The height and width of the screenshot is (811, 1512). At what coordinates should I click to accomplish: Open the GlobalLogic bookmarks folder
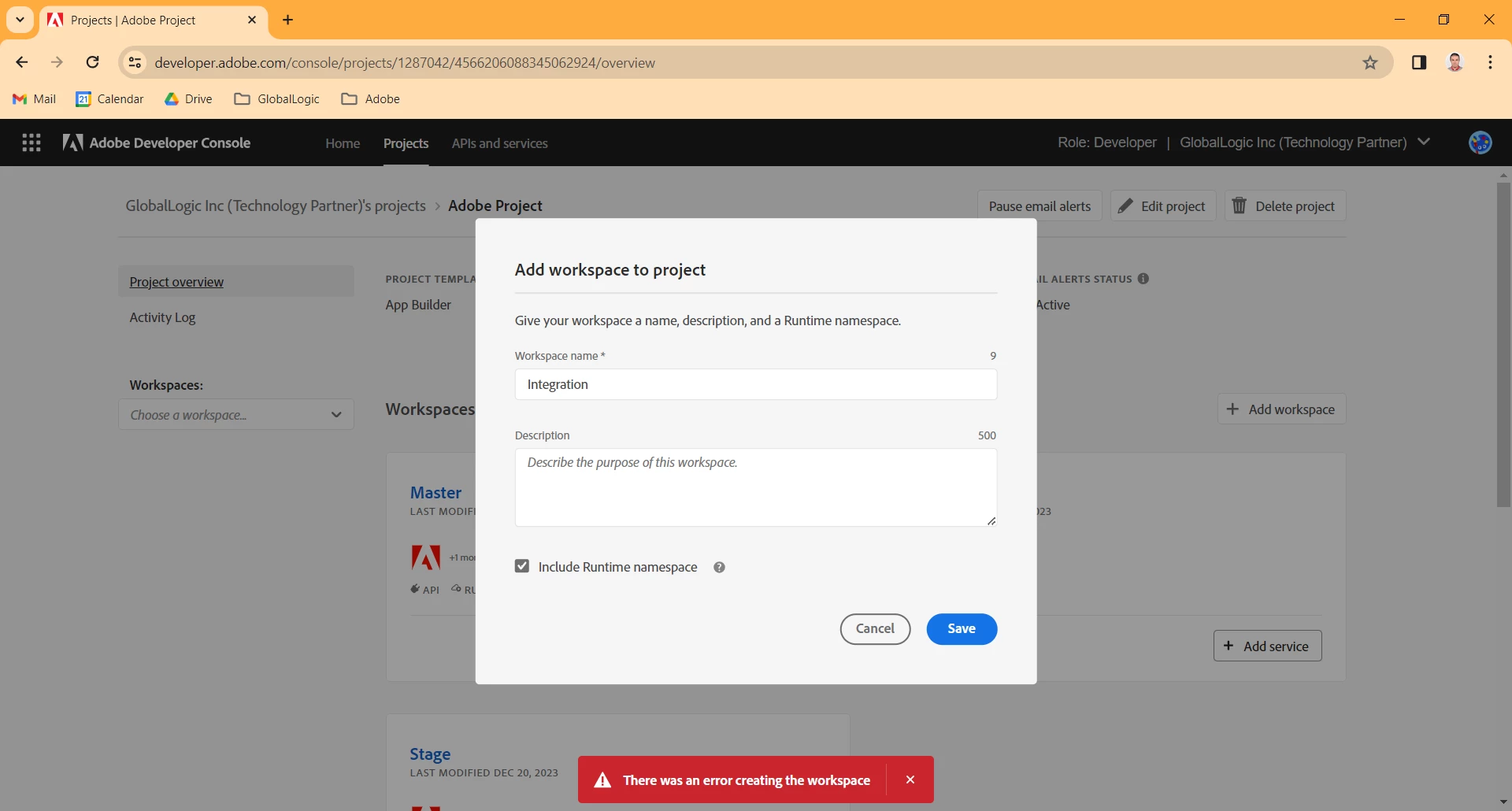click(277, 98)
